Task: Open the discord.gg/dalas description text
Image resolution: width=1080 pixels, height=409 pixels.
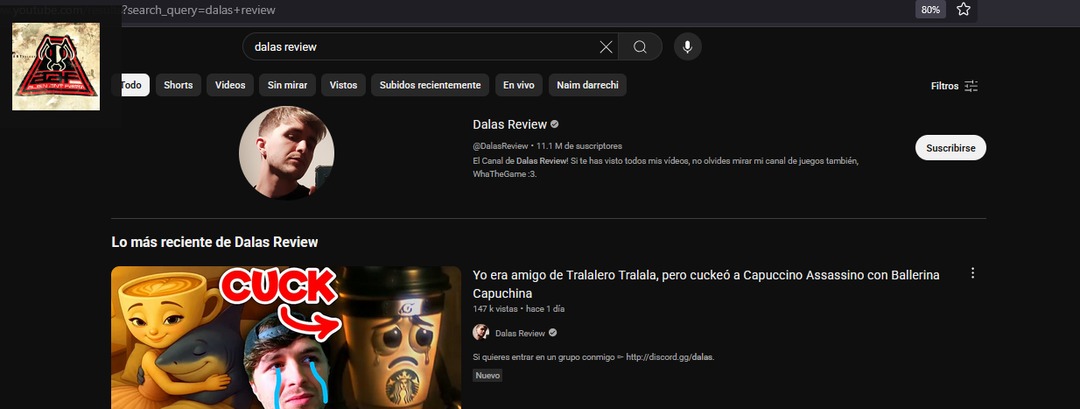Action: [x=594, y=357]
